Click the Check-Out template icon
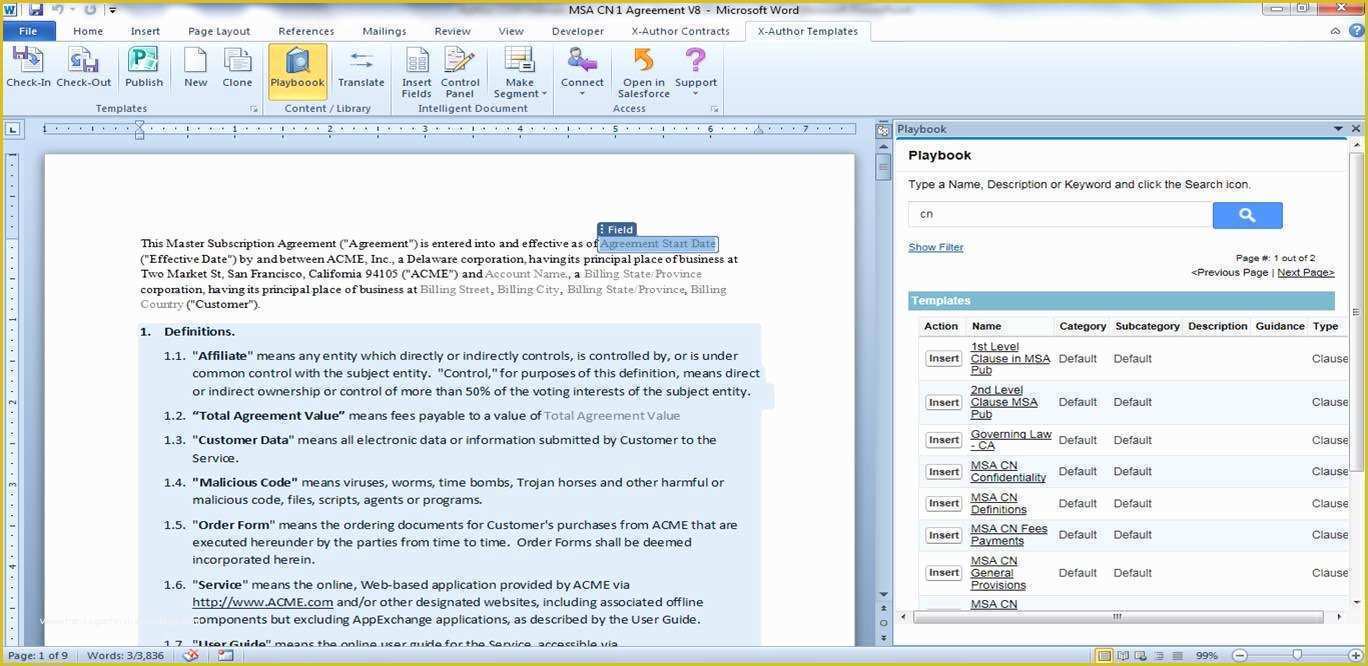This screenshot has height=666, width=1368. [84, 68]
